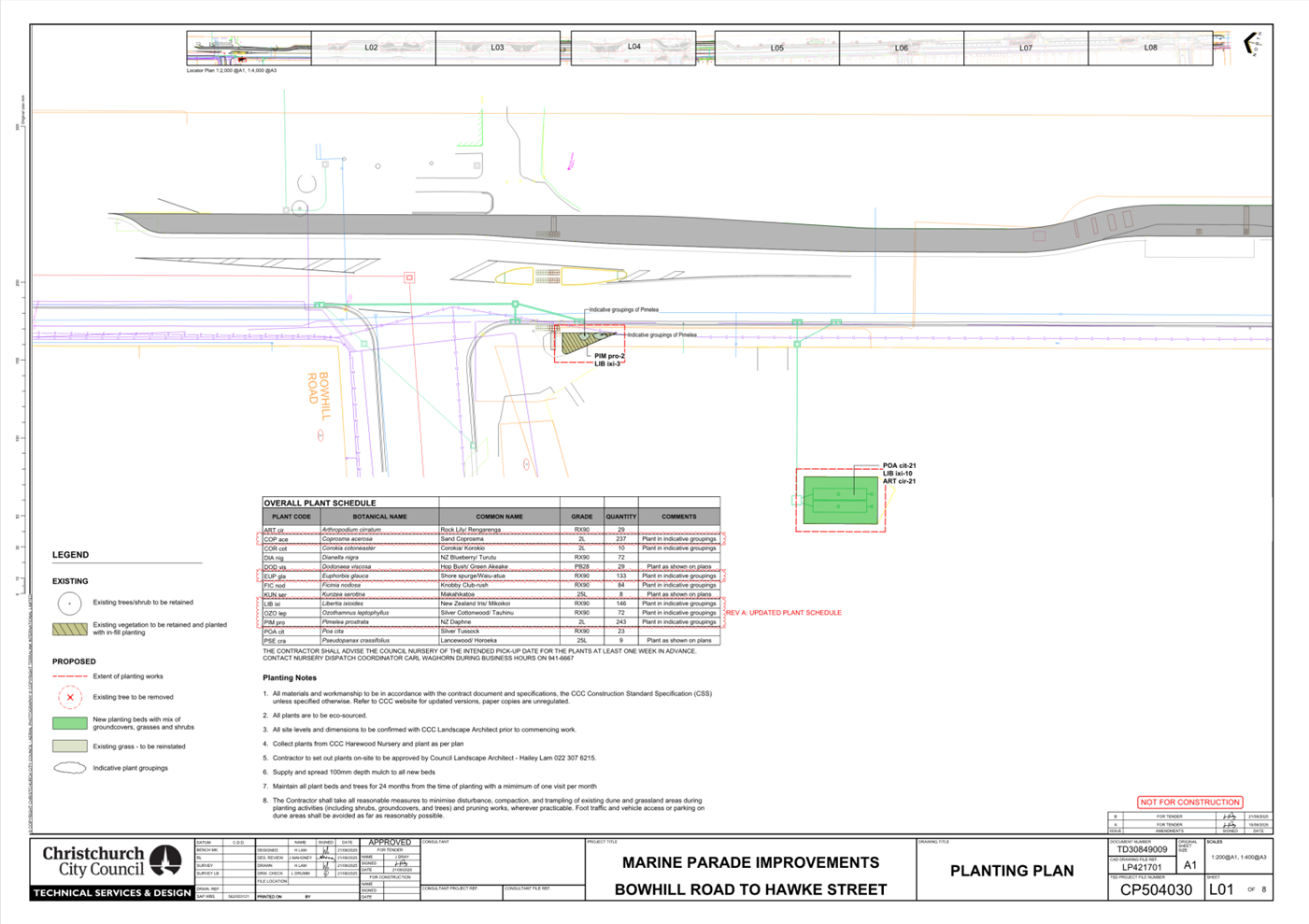Click the NOT FOR CONSTRUCTION stamp

pos(1189,802)
